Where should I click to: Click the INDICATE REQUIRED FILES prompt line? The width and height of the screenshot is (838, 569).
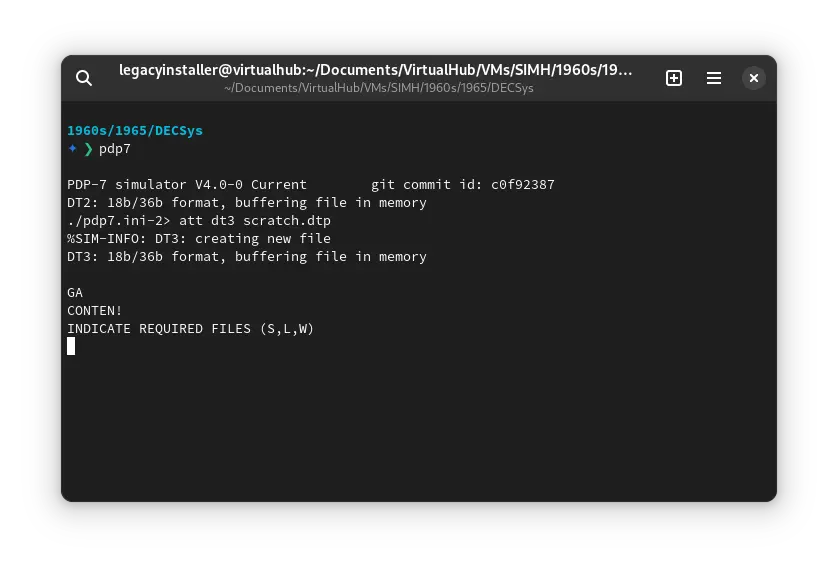coord(190,329)
